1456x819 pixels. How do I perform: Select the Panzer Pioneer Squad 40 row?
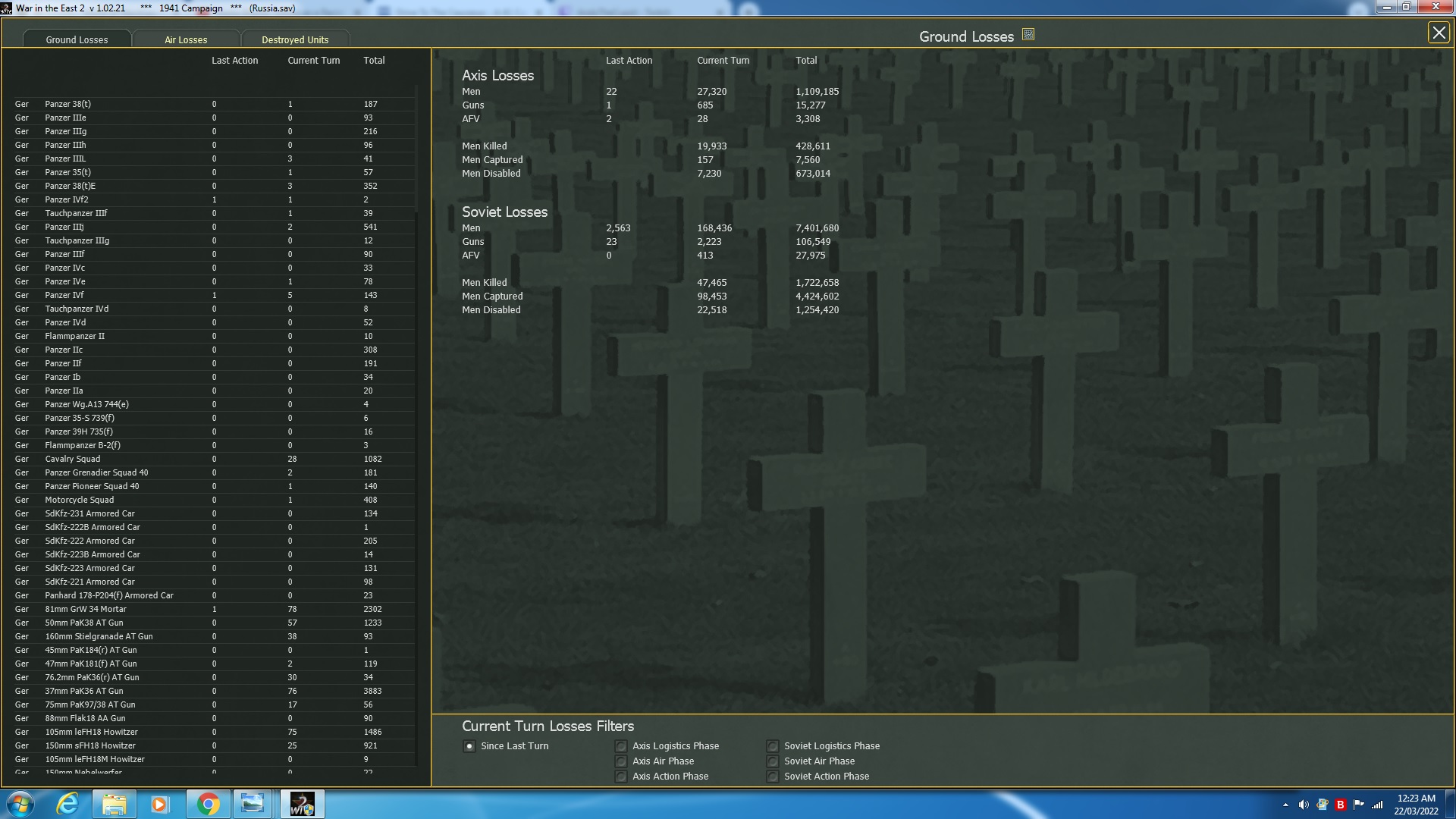214,487
